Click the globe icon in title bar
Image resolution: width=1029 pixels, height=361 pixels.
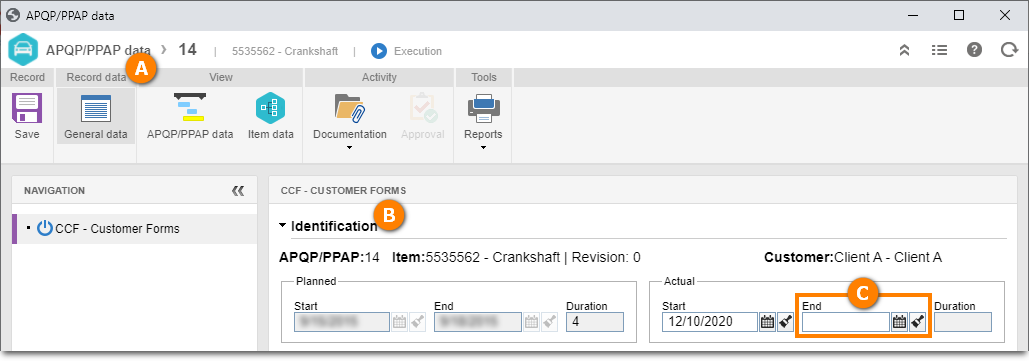click(x=12, y=15)
